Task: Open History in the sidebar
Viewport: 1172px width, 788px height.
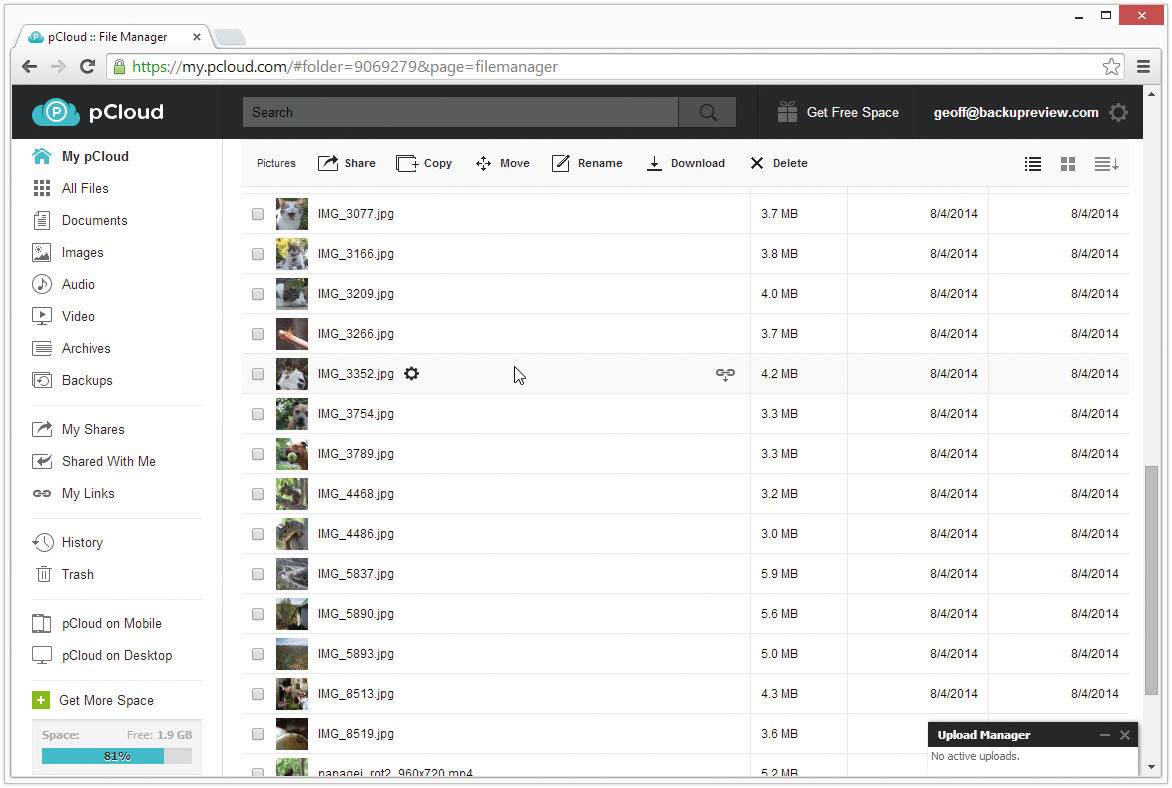Action: (x=68, y=542)
